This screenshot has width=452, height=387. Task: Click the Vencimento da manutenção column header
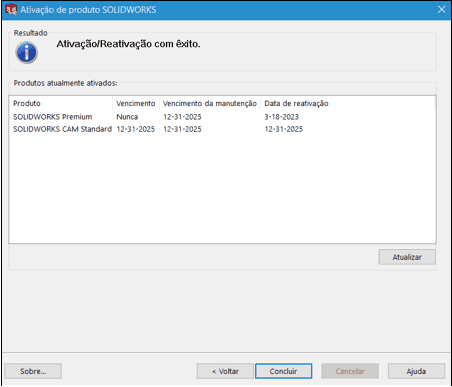pyautogui.click(x=210, y=103)
